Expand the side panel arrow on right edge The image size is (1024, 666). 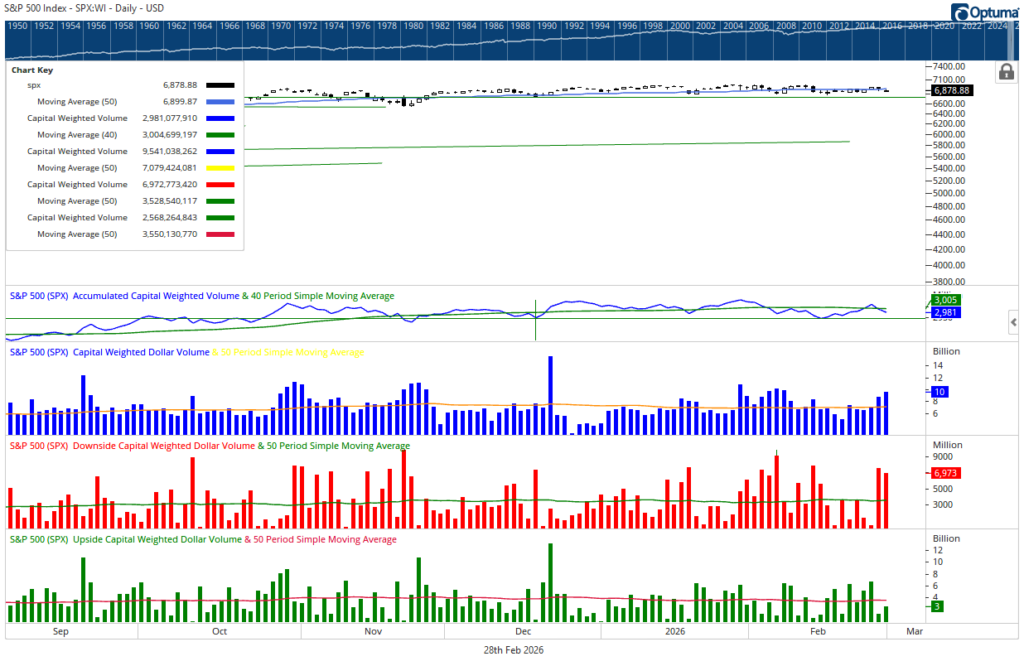1014,322
